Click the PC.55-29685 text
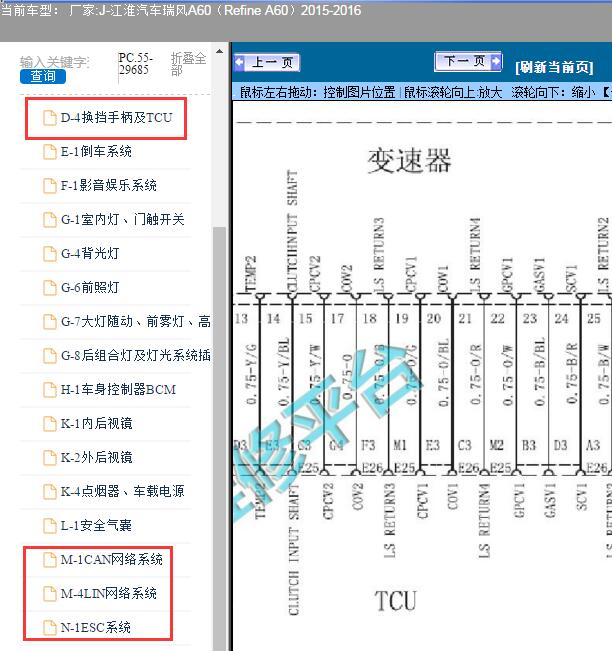612x651 pixels. point(135,64)
